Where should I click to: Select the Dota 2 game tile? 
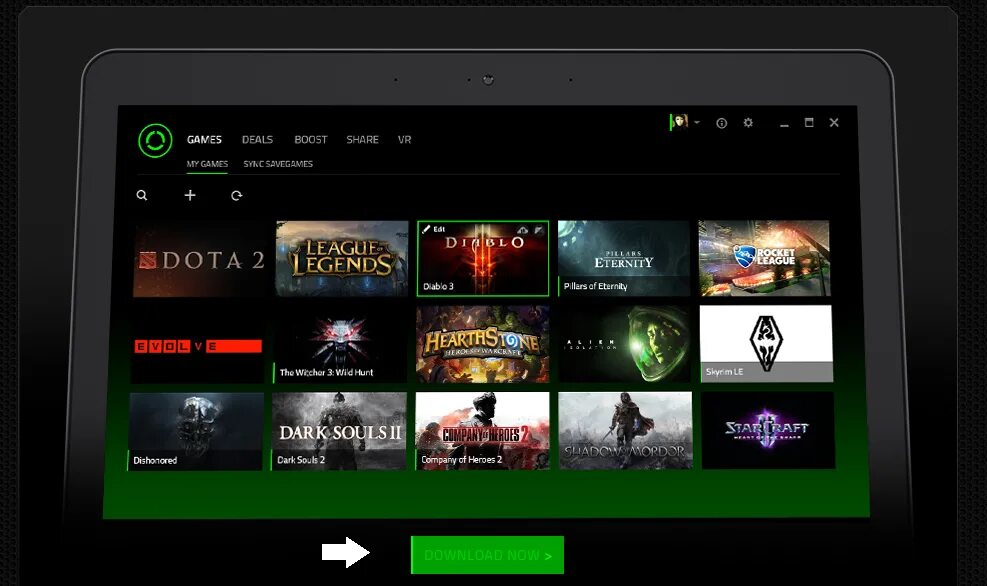point(201,259)
